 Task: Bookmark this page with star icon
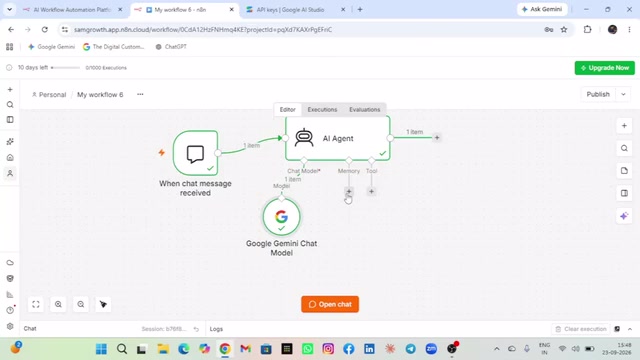pos(564,29)
